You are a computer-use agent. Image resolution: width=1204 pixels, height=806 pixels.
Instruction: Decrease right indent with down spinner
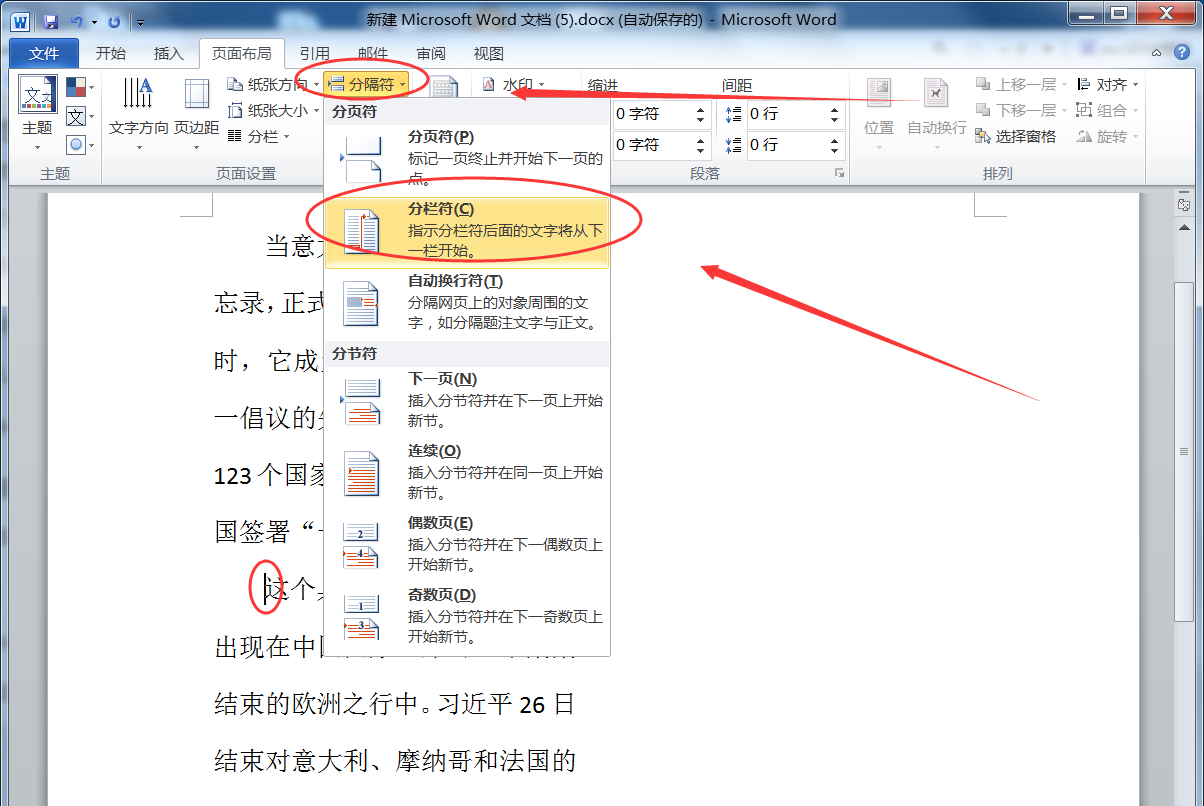coord(700,151)
